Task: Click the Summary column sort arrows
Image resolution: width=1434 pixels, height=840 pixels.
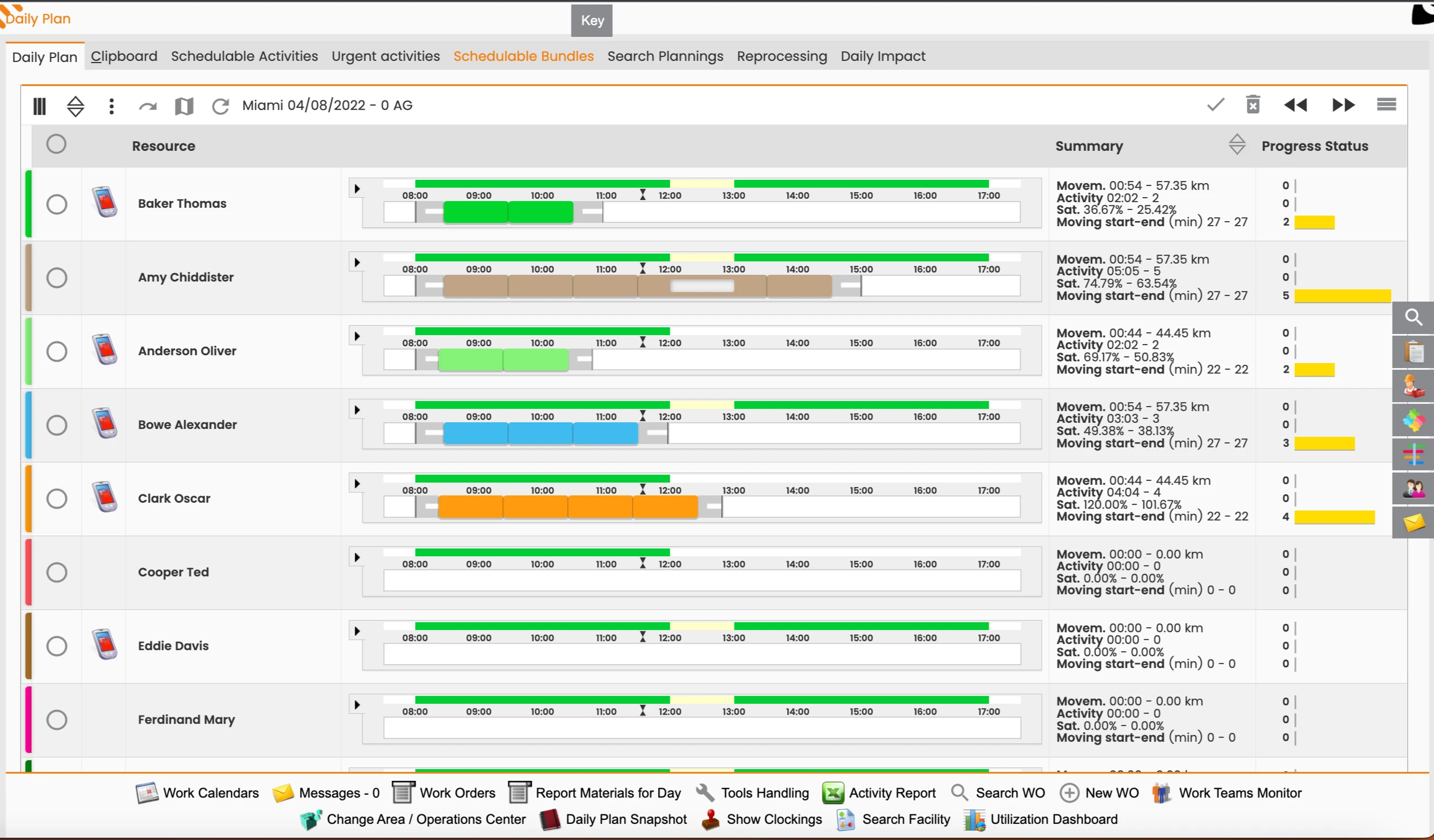Action: (x=1237, y=145)
